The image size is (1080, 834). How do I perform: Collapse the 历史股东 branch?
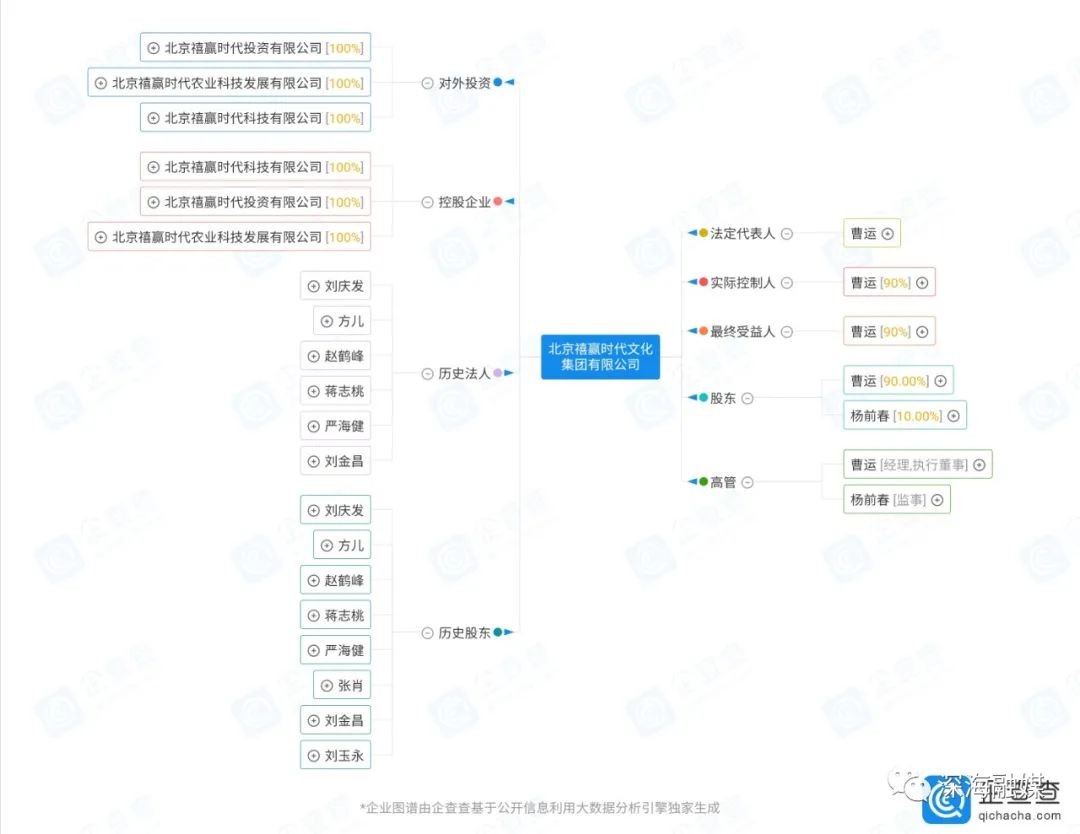pos(428,633)
